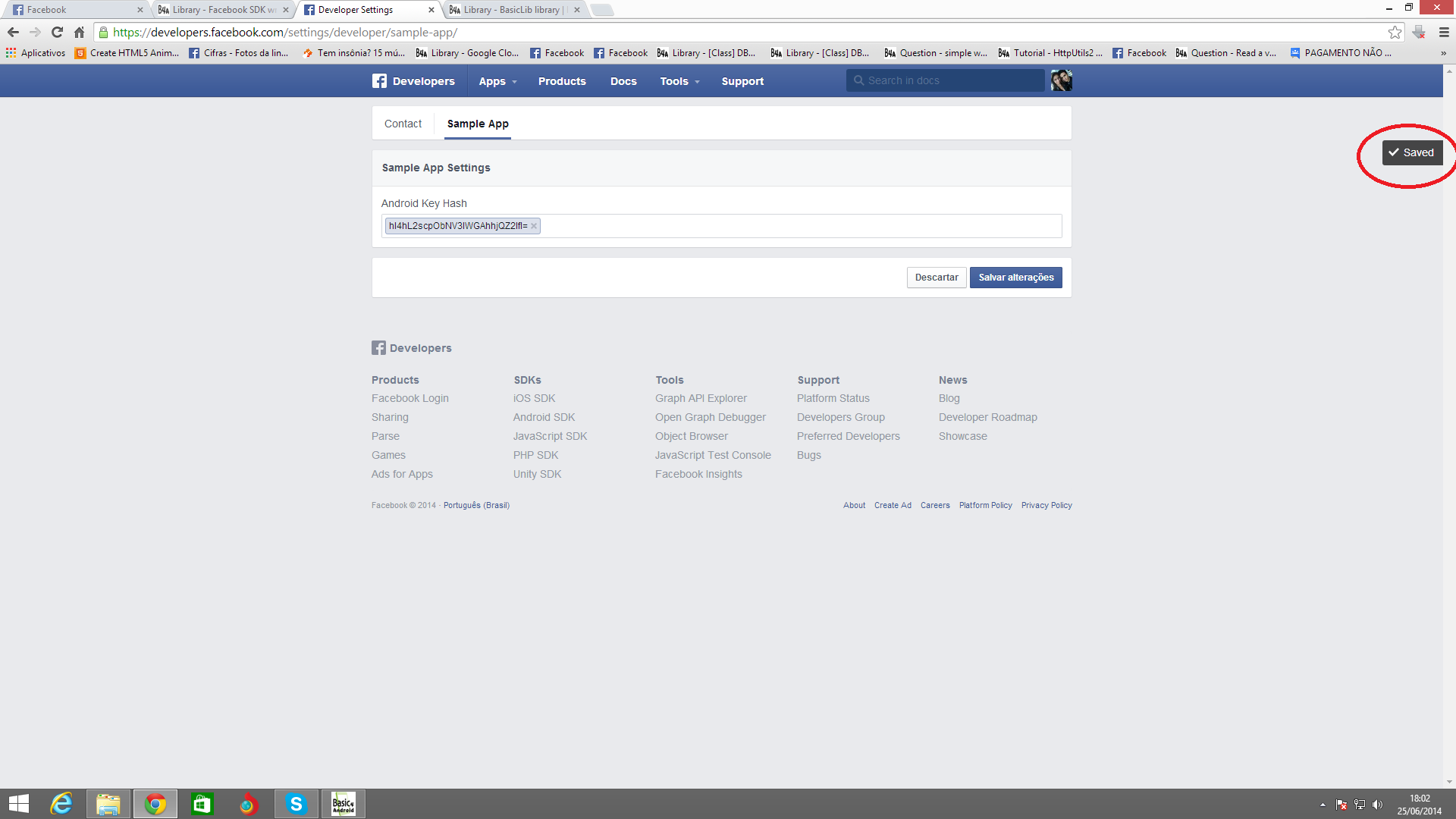Launch Internet Explorer from taskbar
Viewport: 1456px width, 819px height.
pyautogui.click(x=61, y=804)
